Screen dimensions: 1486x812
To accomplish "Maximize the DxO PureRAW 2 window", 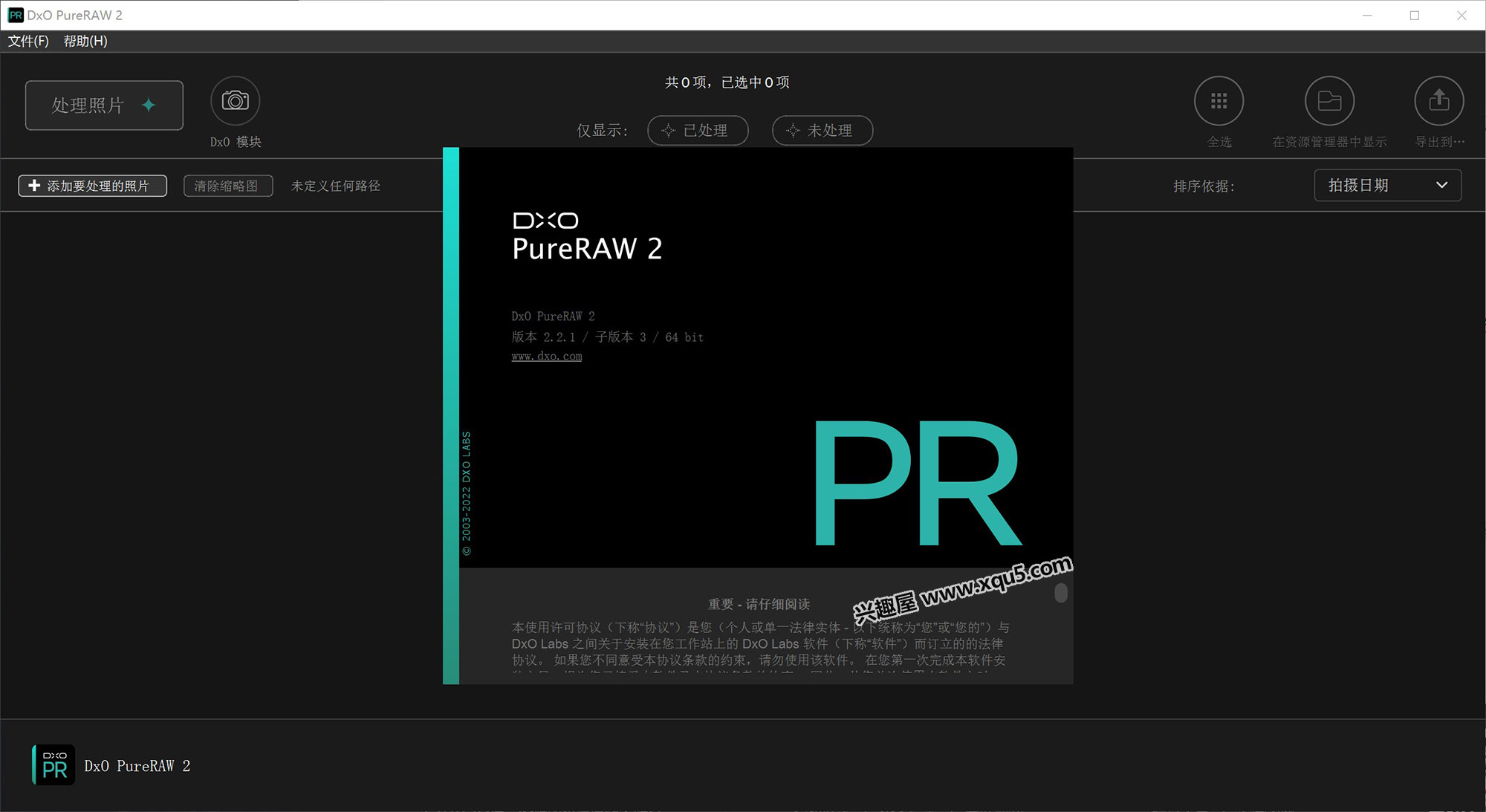I will [1415, 15].
